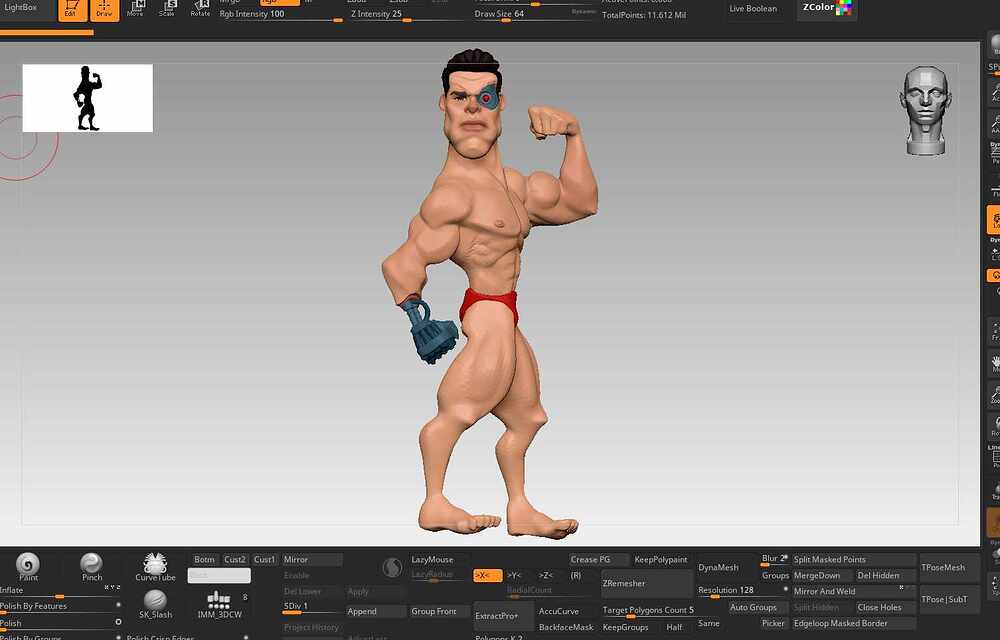Click the Same button for ZRemesher
This screenshot has width=1000, height=640.
(710, 623)
